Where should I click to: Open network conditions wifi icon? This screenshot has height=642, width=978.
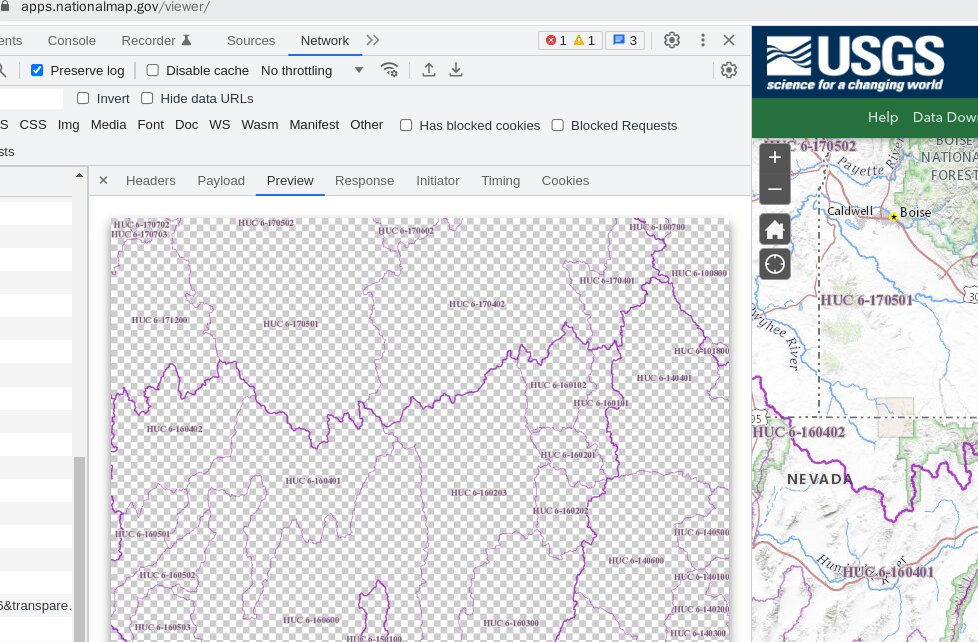(389, 70)
